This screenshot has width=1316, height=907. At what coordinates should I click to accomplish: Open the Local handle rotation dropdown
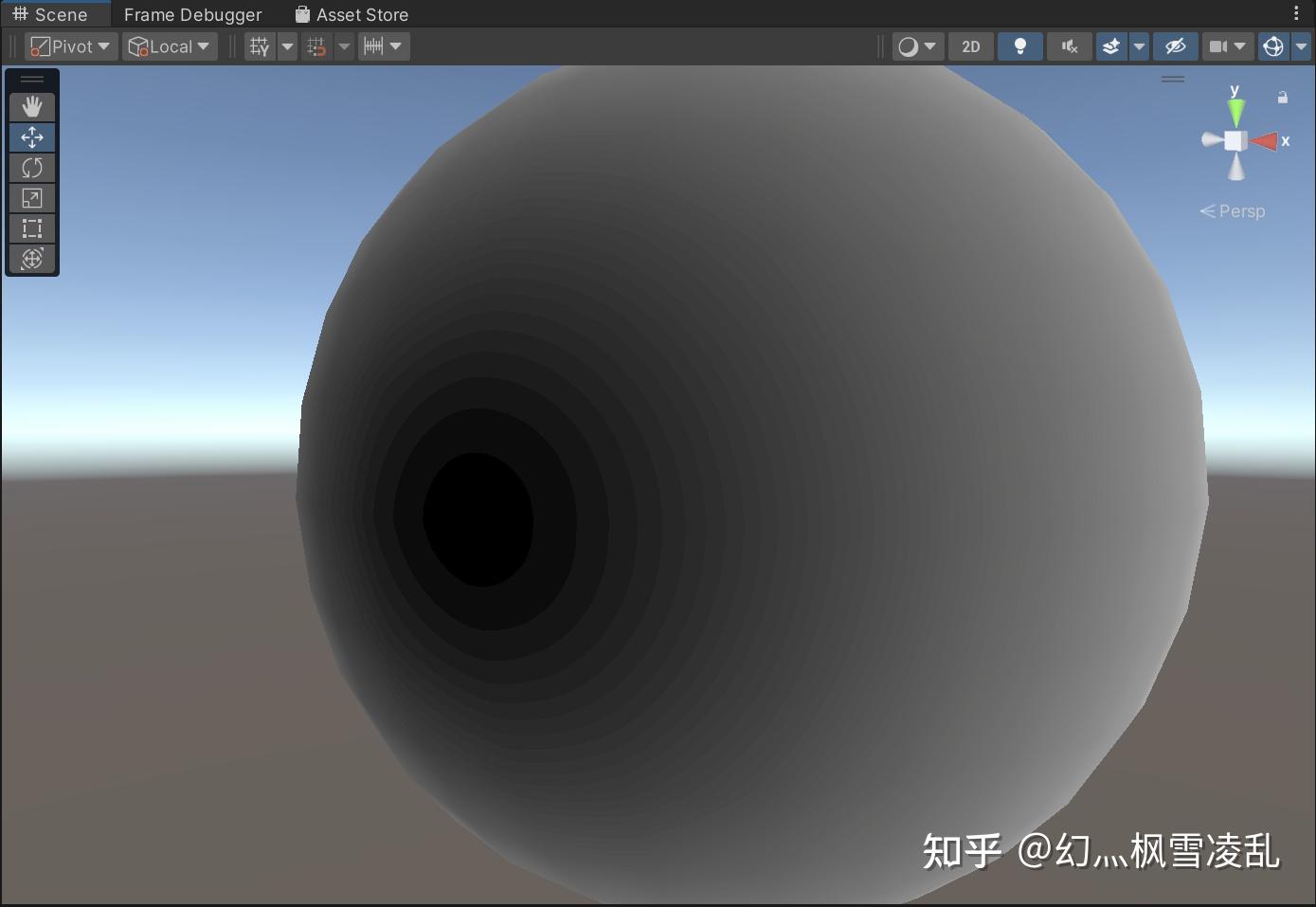(x=170, y=46)
